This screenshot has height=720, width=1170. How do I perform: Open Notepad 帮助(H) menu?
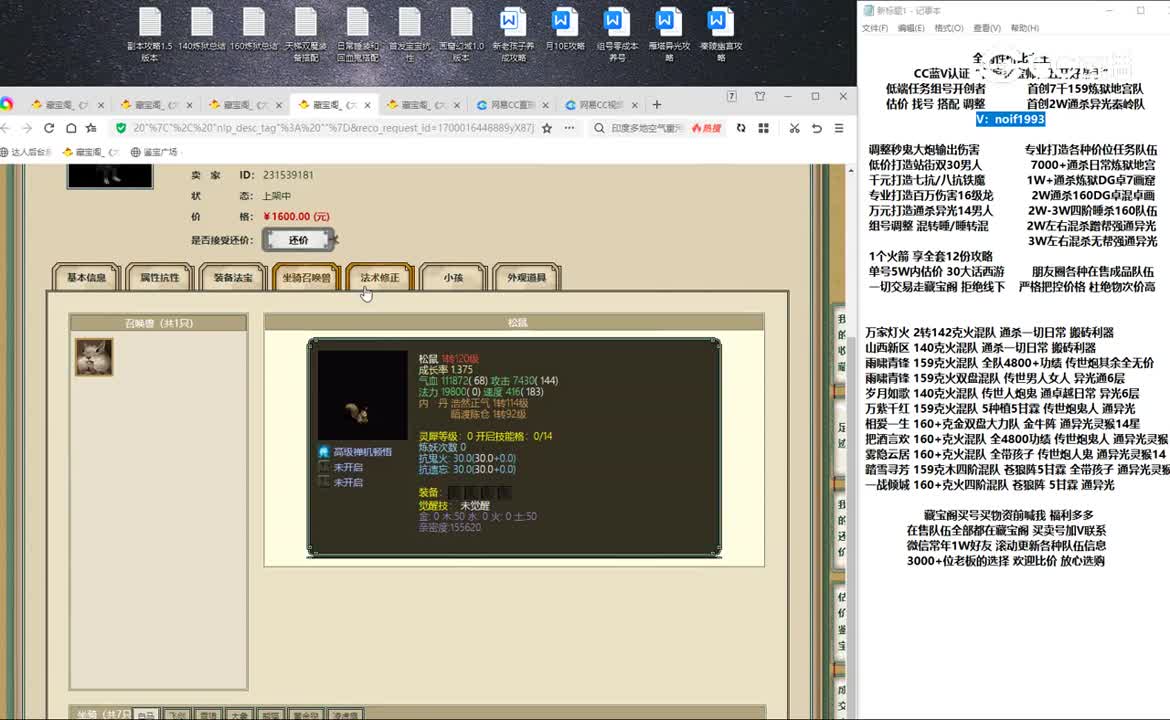click(1024, 28)
